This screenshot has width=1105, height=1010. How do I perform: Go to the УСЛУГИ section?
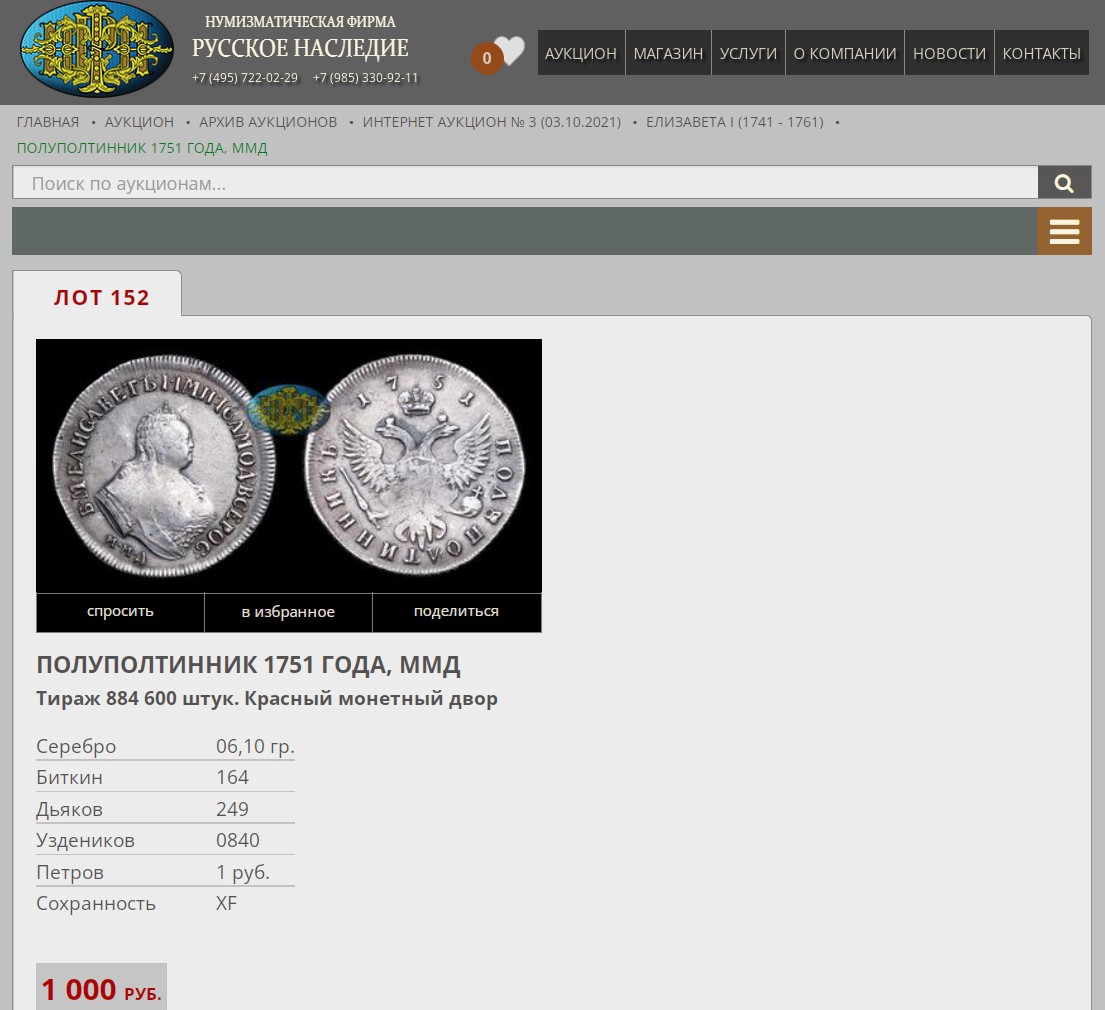coord(748,53)
